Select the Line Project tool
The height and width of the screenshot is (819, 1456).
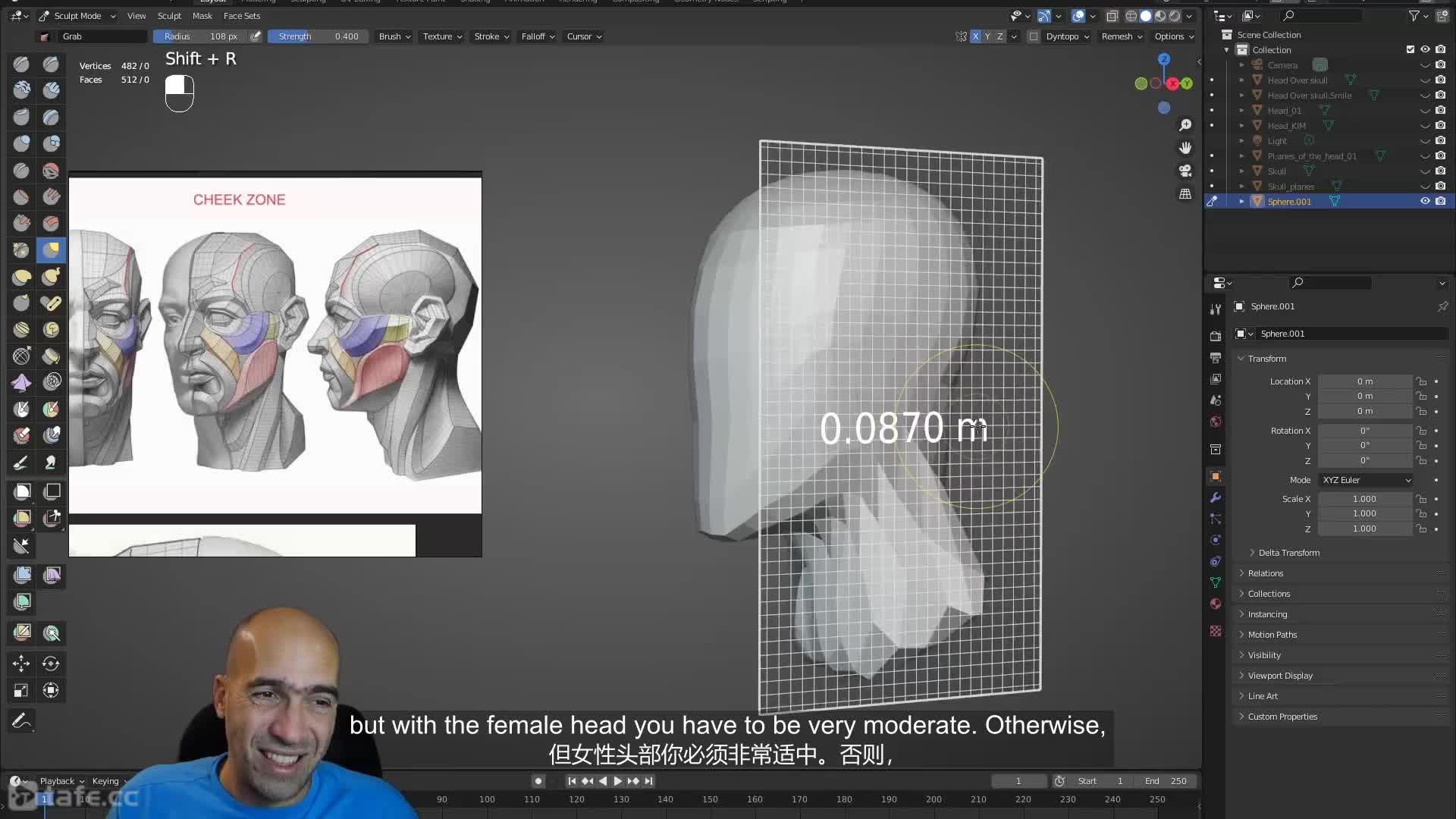coord(21,545)
